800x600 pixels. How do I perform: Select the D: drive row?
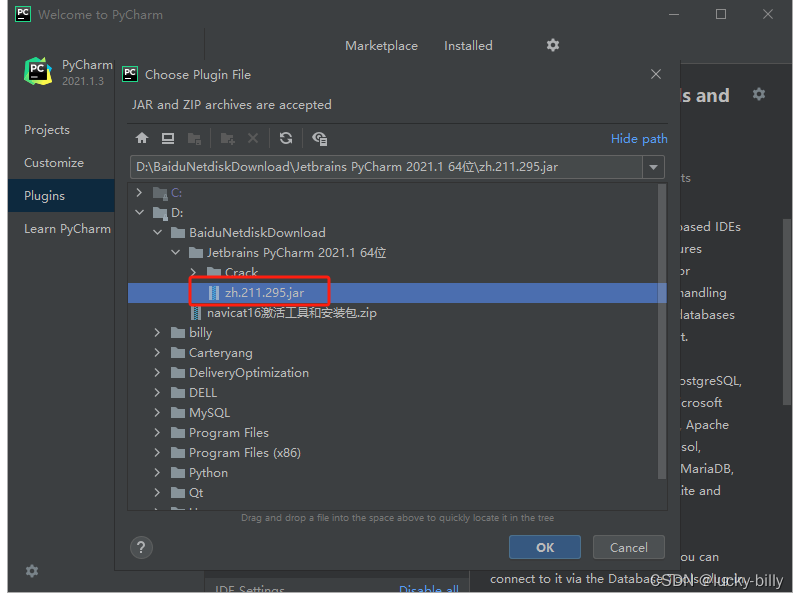(397, 213)
